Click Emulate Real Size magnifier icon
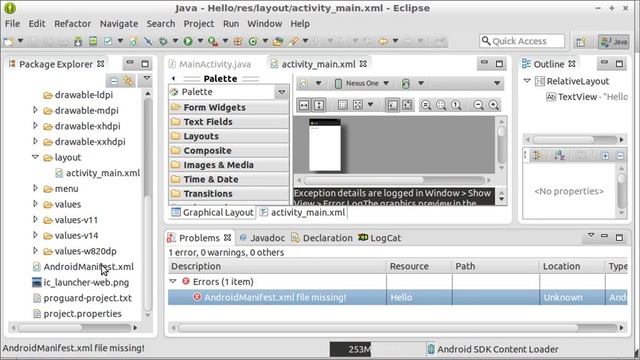The height and width of the screenshot is (360, 640). [426, 105]
